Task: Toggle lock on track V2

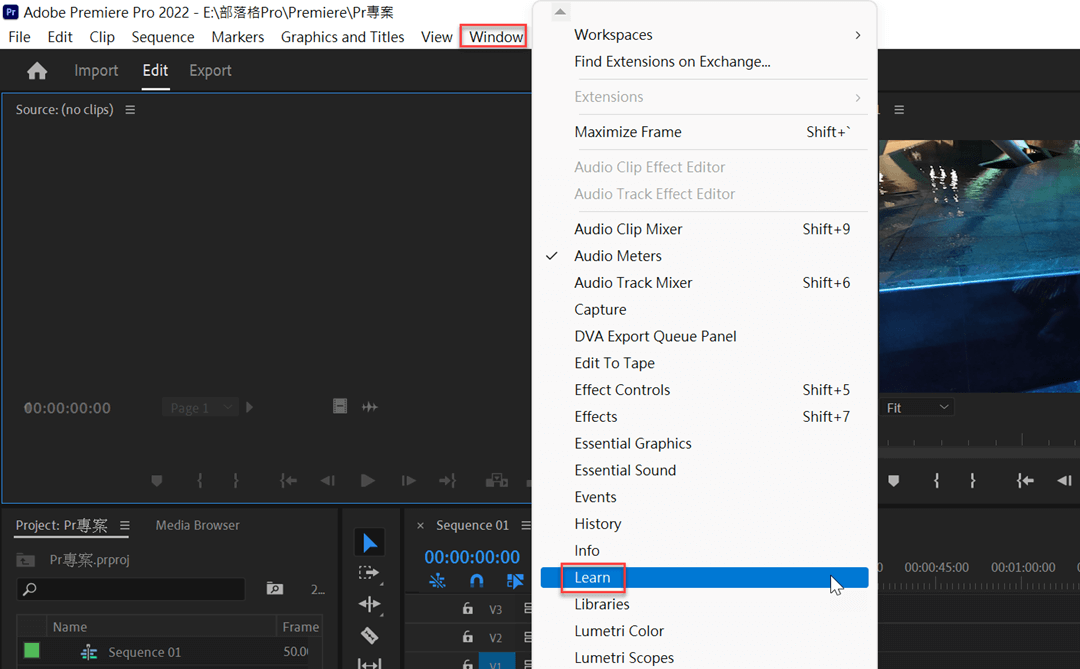Action: (468, 637)
